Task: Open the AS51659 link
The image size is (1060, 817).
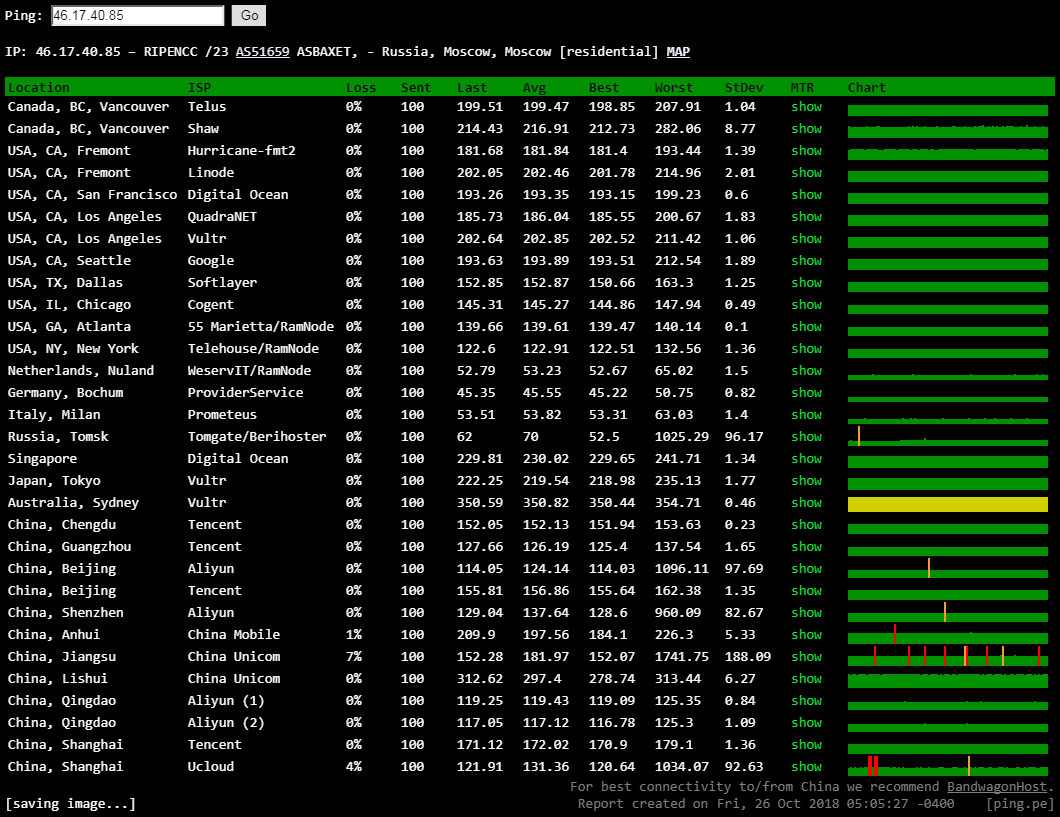Action: click(x=262, y=52)
